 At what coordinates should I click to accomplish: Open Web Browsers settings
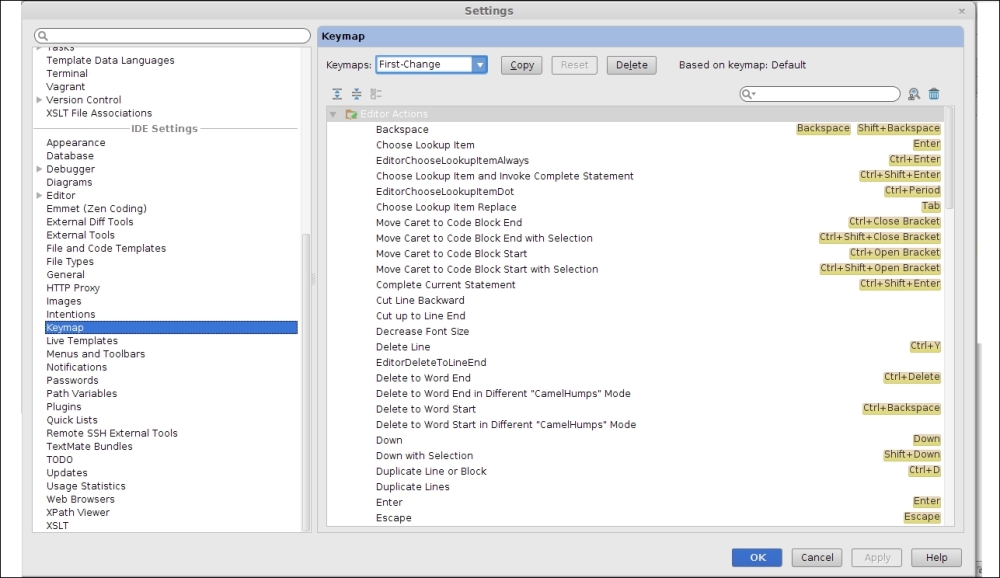pos(80,499)
